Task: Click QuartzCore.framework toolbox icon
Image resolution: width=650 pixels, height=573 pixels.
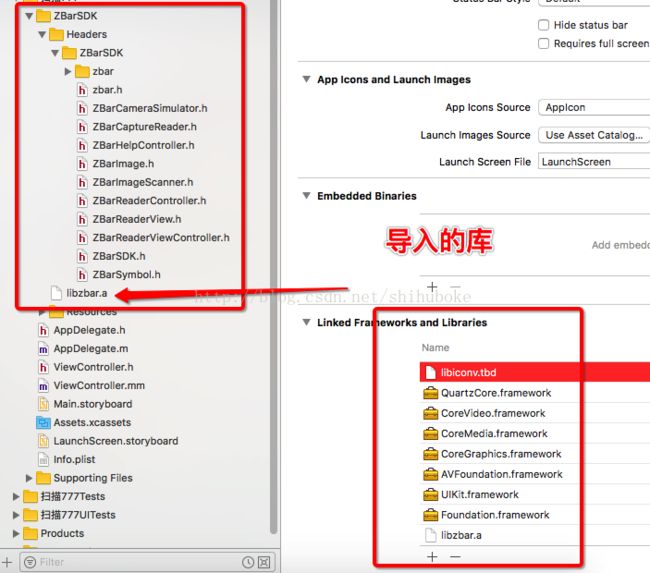Action: coord(430,393)
